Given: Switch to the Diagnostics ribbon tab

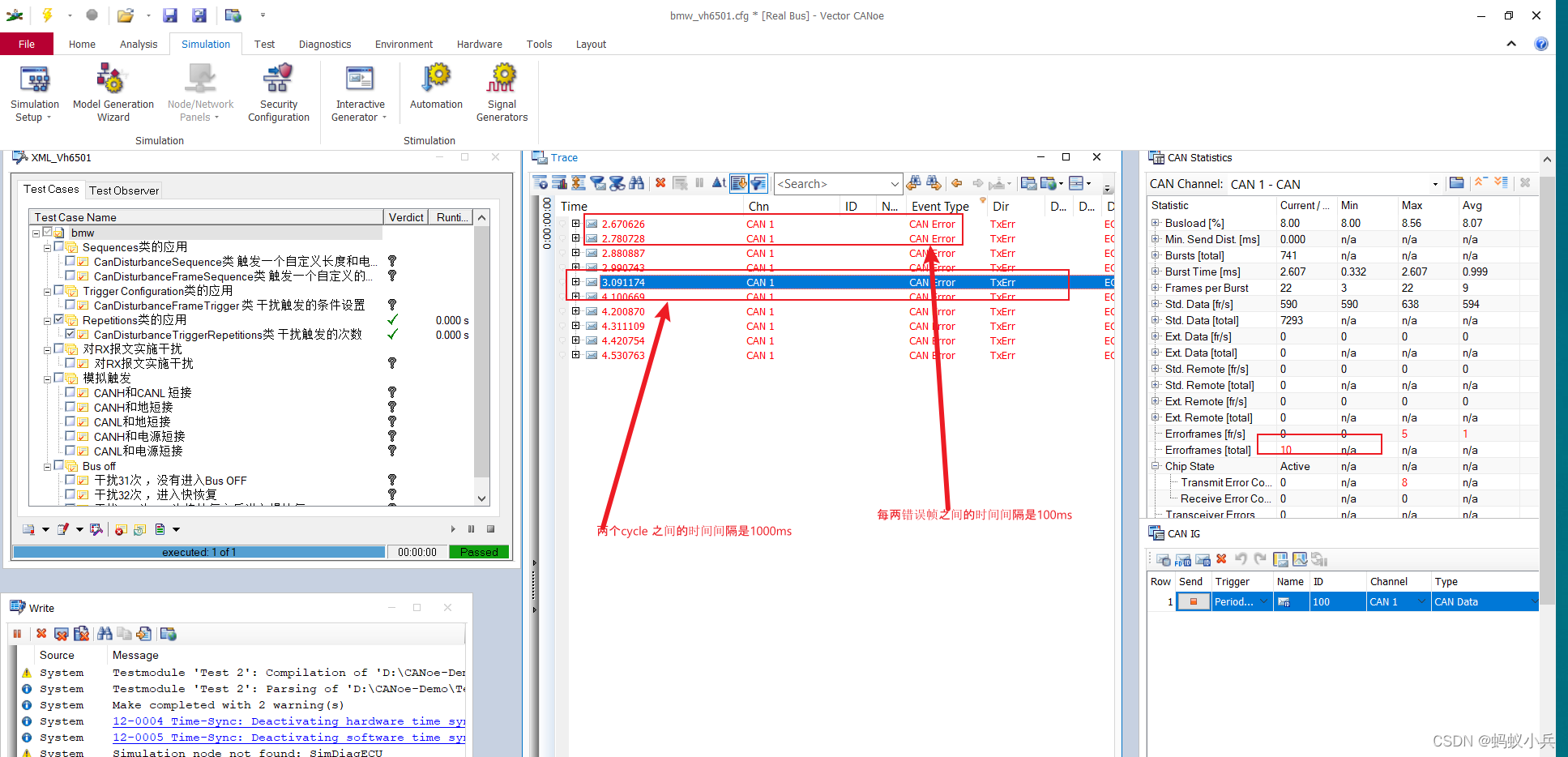Looking at the screenshot, I should point(325,44).
